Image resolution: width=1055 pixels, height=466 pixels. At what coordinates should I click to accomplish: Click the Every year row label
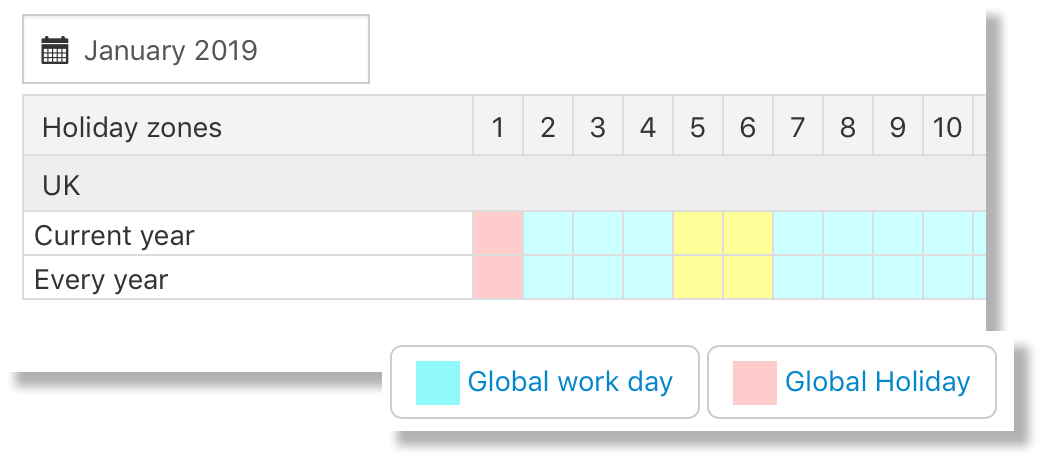point(101,280)
